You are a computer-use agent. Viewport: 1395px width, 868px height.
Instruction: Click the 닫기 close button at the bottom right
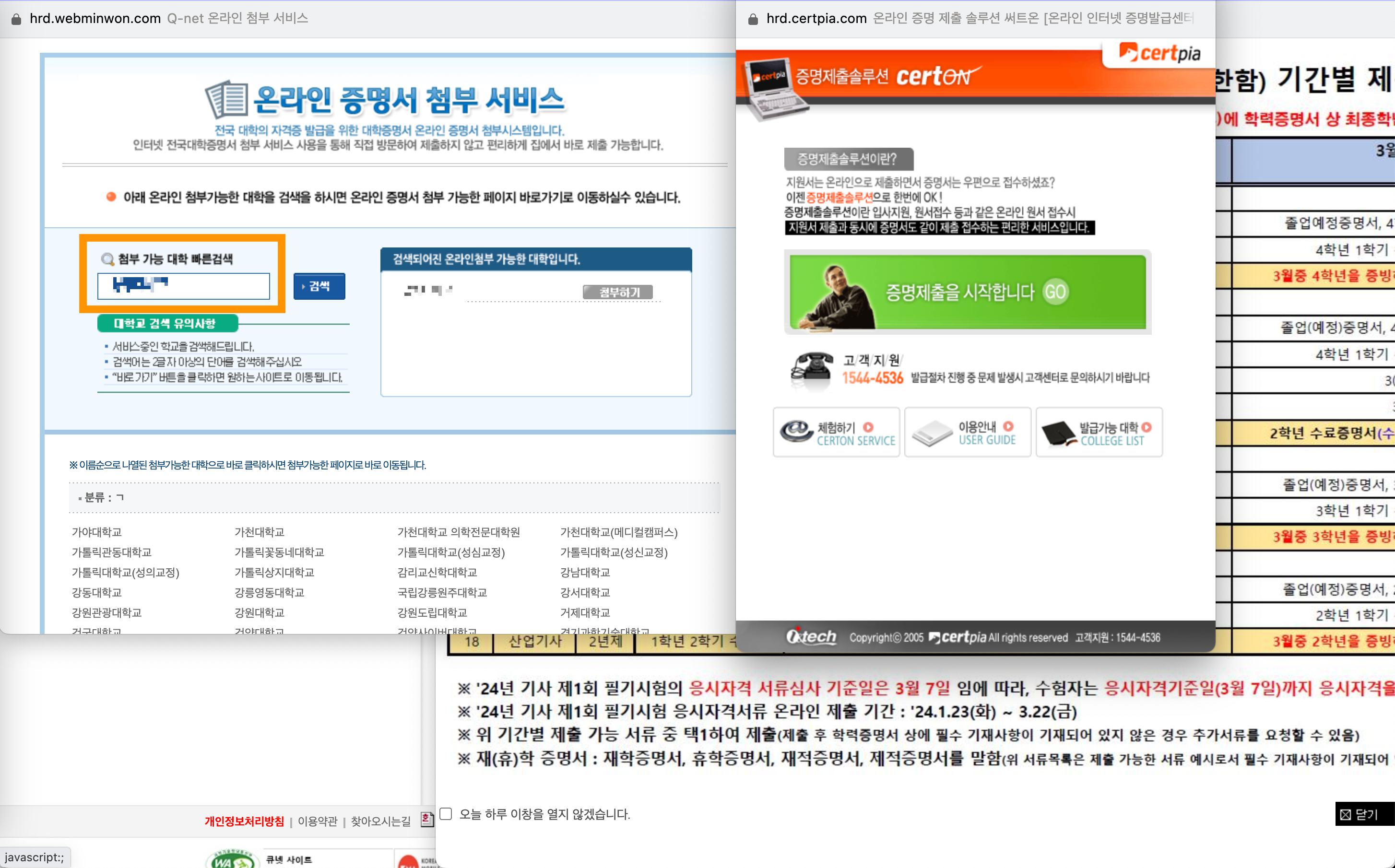(1364, 814)
